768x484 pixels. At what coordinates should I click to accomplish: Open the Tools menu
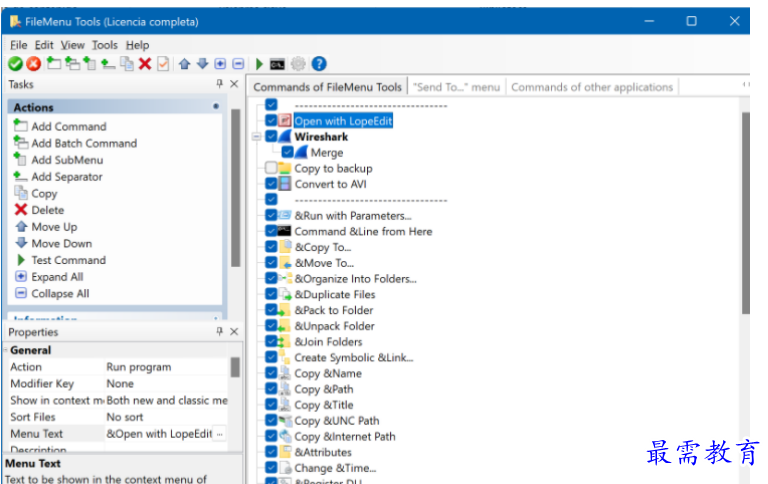coord(105,45)
